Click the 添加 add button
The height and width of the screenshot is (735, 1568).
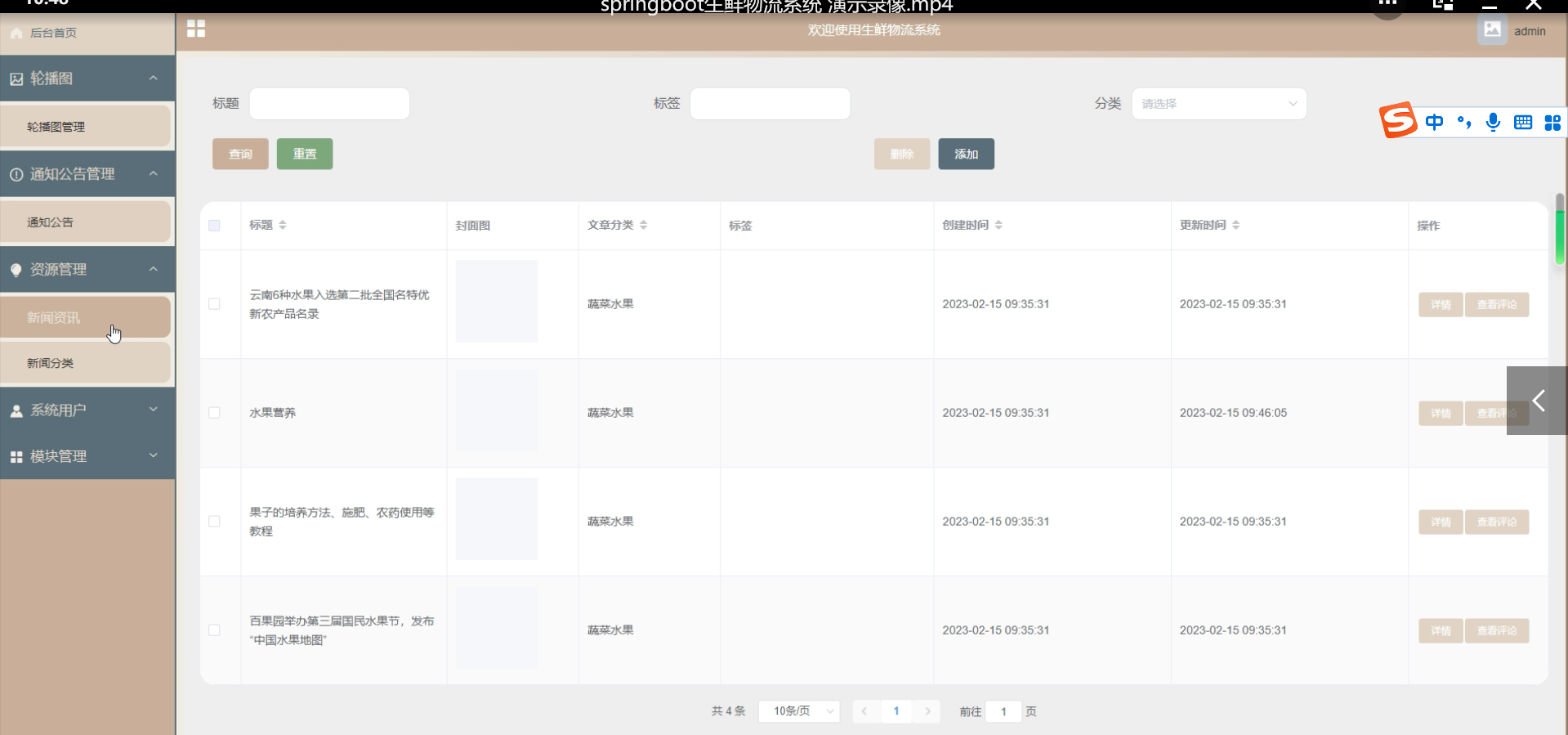pyautogui.click(x=967, y=154)
